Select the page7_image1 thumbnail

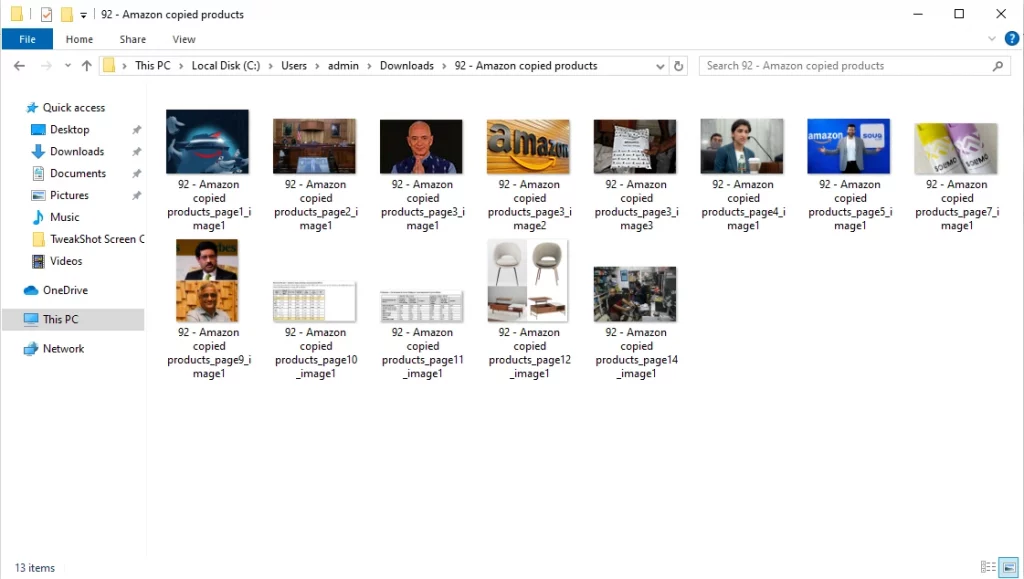955,149
